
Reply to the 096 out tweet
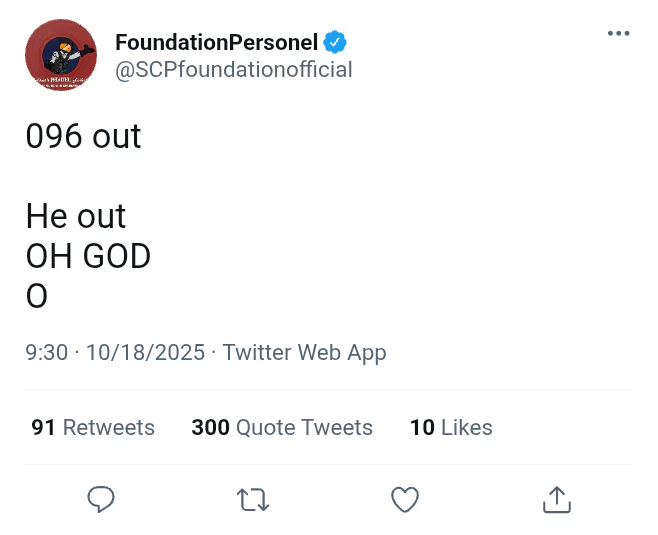[101, 499]
